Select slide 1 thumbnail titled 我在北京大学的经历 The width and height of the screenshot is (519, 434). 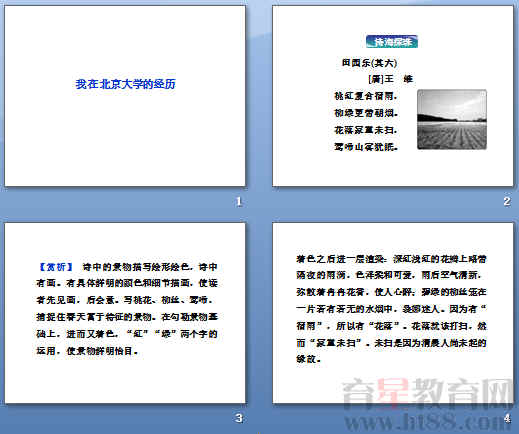click(x=125, y=96)
